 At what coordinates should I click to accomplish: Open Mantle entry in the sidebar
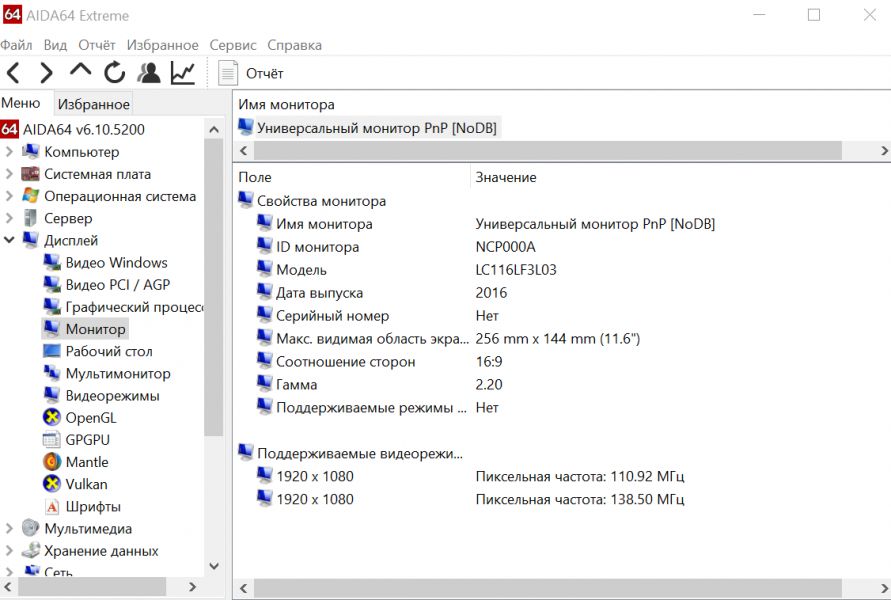pos(87,462)
